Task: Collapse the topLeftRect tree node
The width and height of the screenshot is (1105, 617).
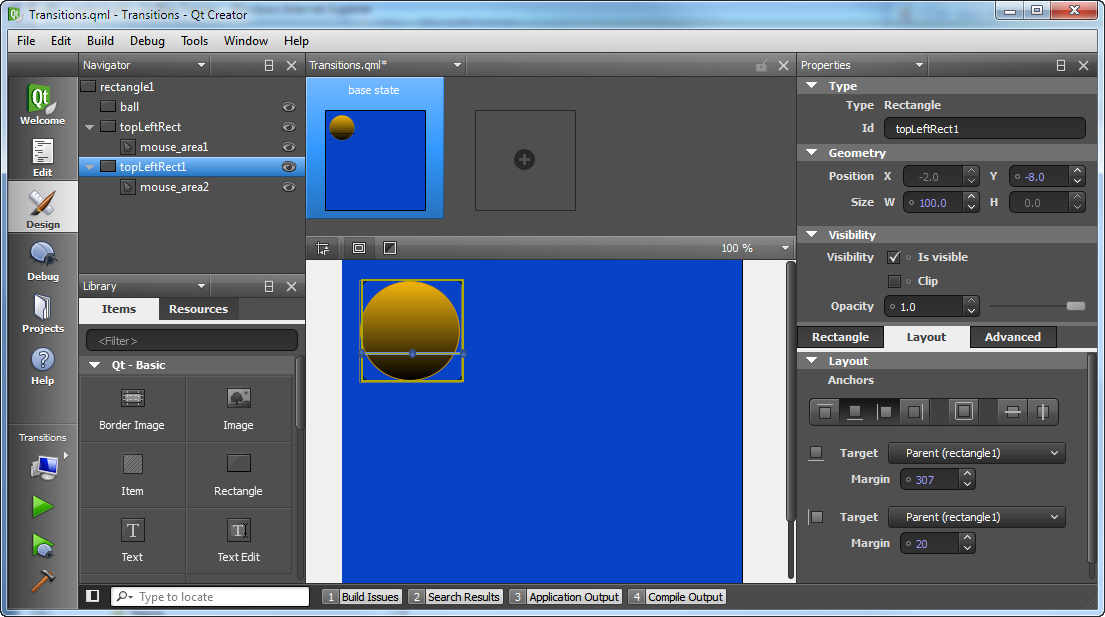Action: tap(90, 127)
